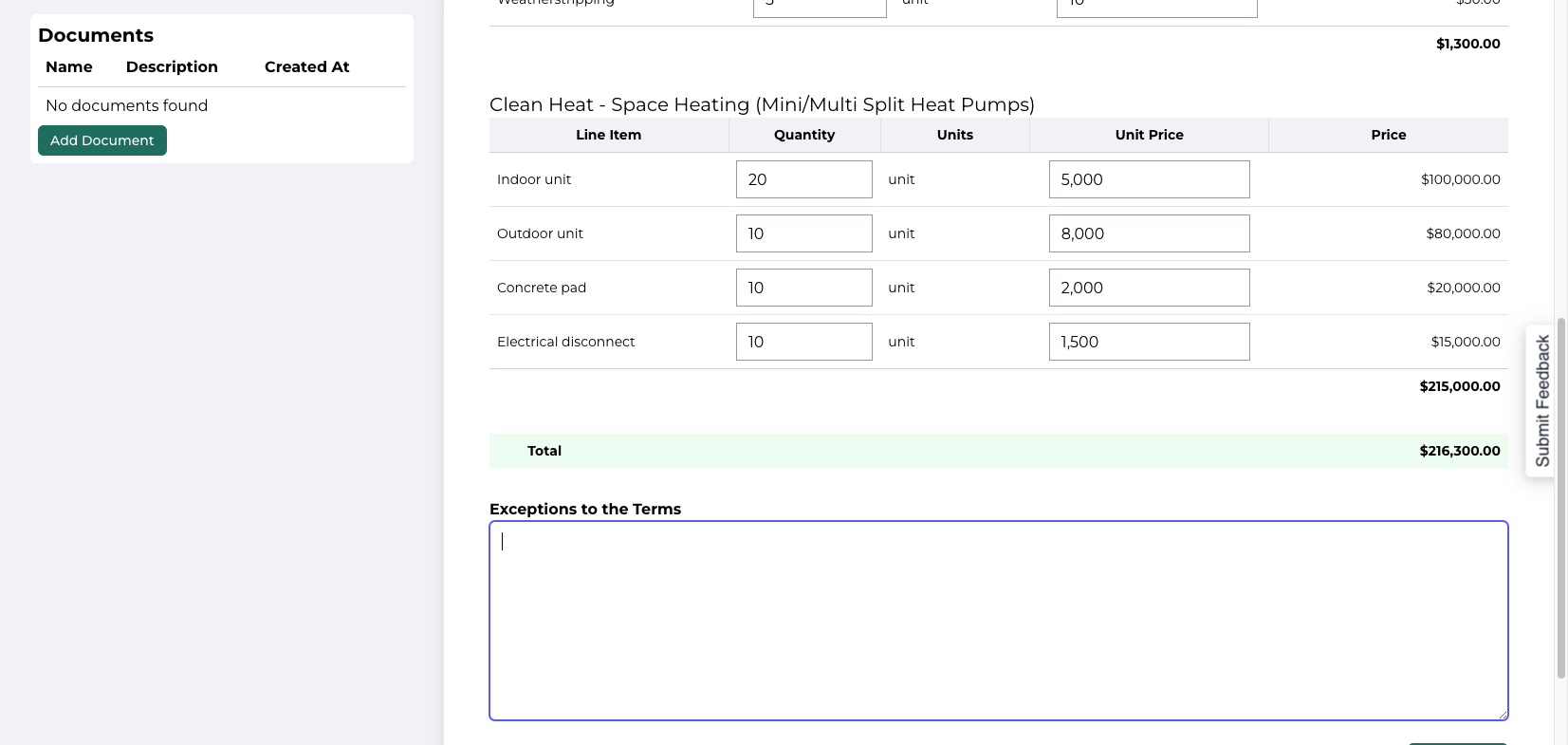The width and height of the screenshot is (1568, 745).
Task: Focus the Exceptions to the Terms text area
Action: 999,621
